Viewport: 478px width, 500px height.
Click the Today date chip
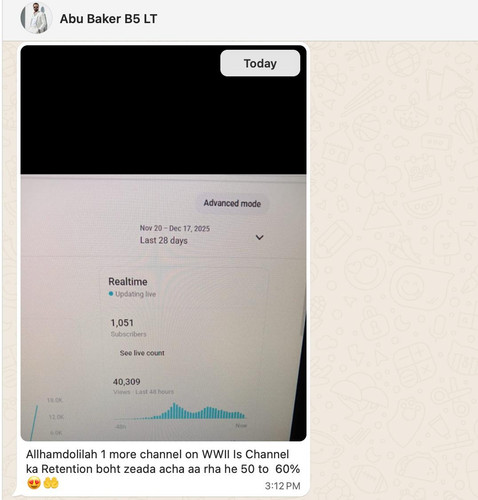(x=260, y=63)
